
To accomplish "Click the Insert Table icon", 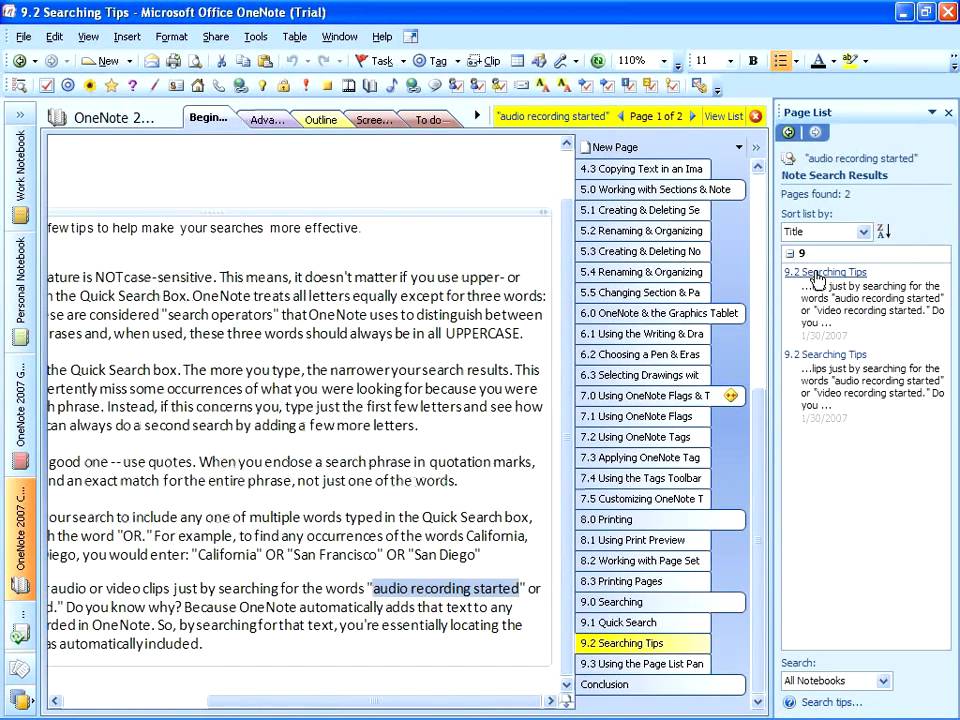I will (517, 61).
